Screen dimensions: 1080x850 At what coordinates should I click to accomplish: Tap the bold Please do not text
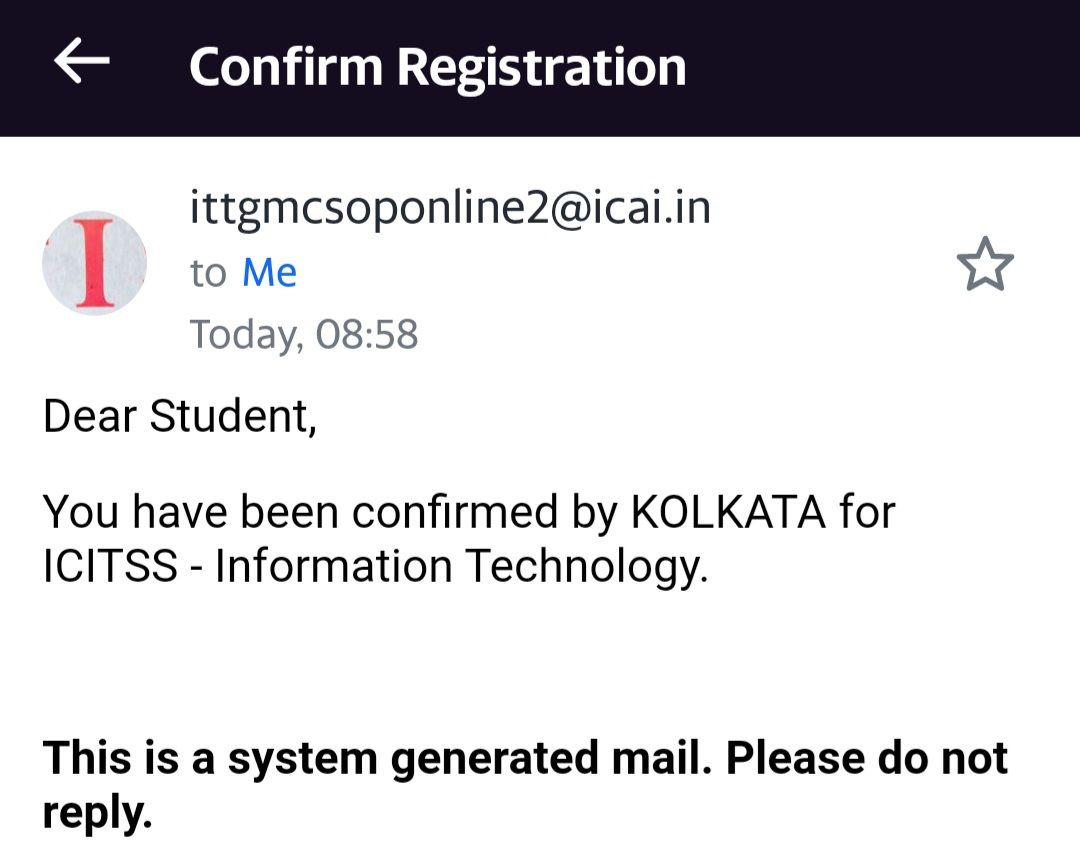point(866,758)
